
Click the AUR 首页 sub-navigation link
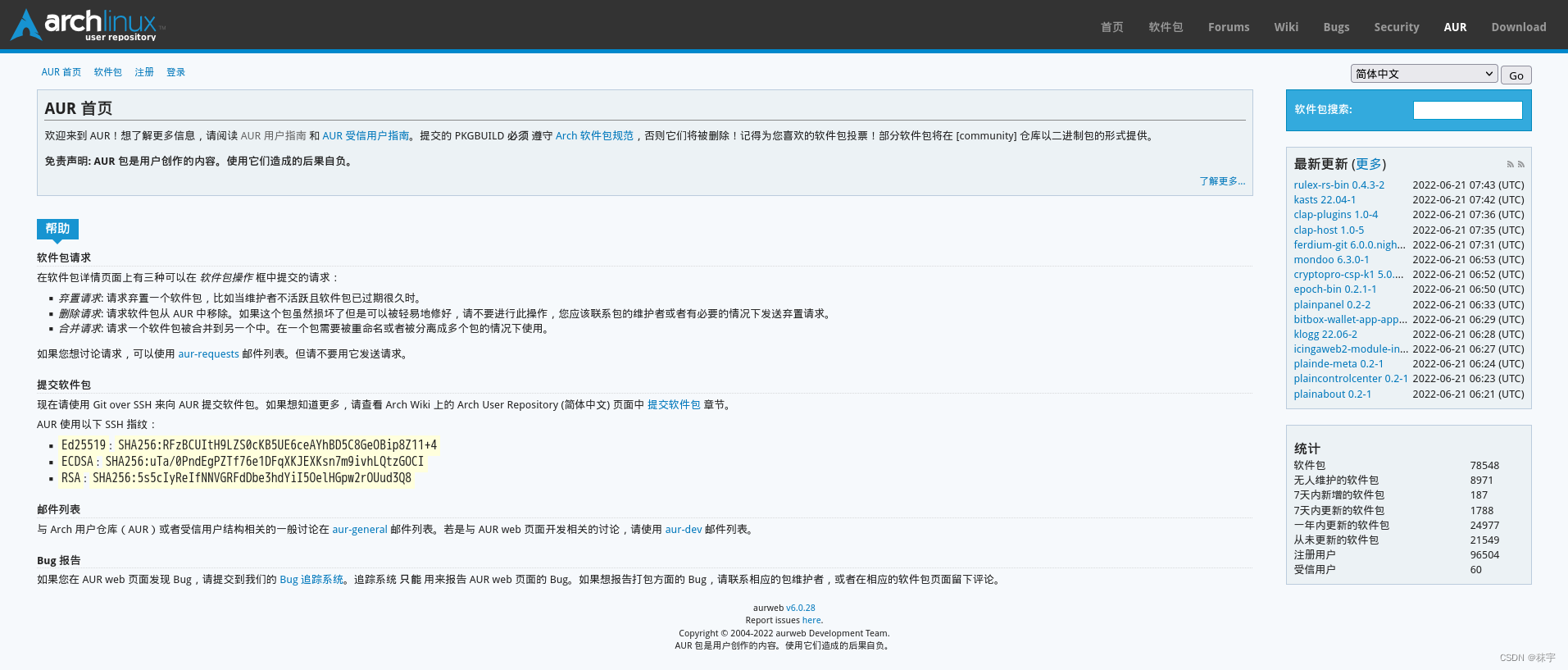coord(61,72)
